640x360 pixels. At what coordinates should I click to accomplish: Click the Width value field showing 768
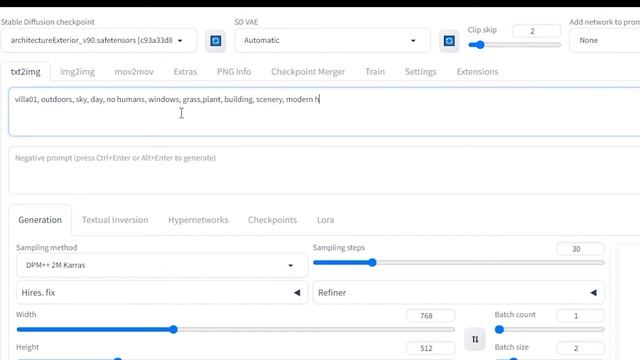(431, 316)
